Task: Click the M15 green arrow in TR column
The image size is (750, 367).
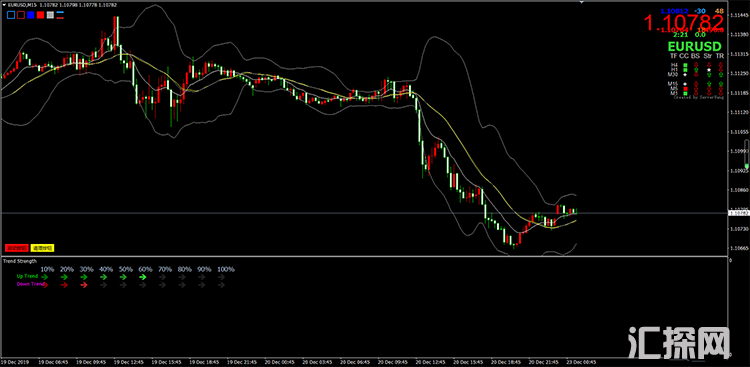Action: pyautogui.click(x=721, y=83)
